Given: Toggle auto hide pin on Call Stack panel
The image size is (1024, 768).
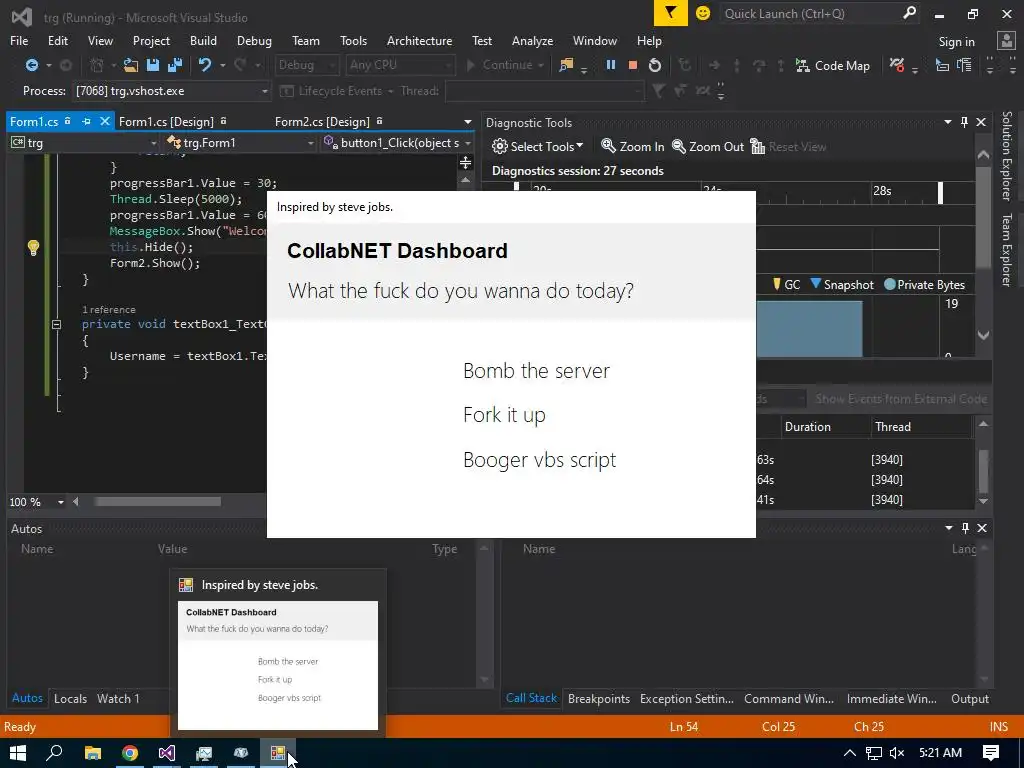Looking at the screenshot, I should pos(965,528).
